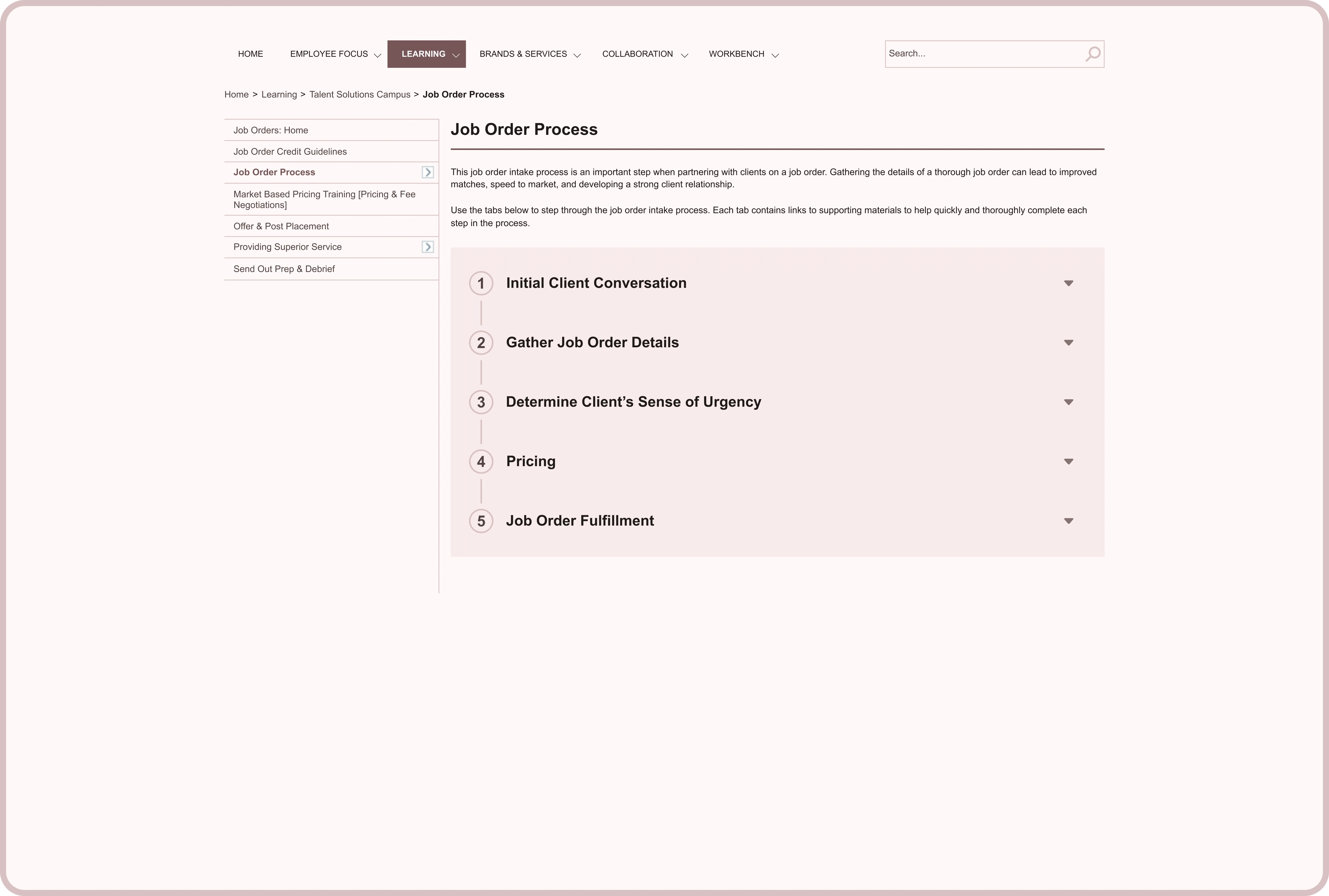
Task: Click the step 1 circle icon
Action: pyautogui.click(x=481, y=283)
